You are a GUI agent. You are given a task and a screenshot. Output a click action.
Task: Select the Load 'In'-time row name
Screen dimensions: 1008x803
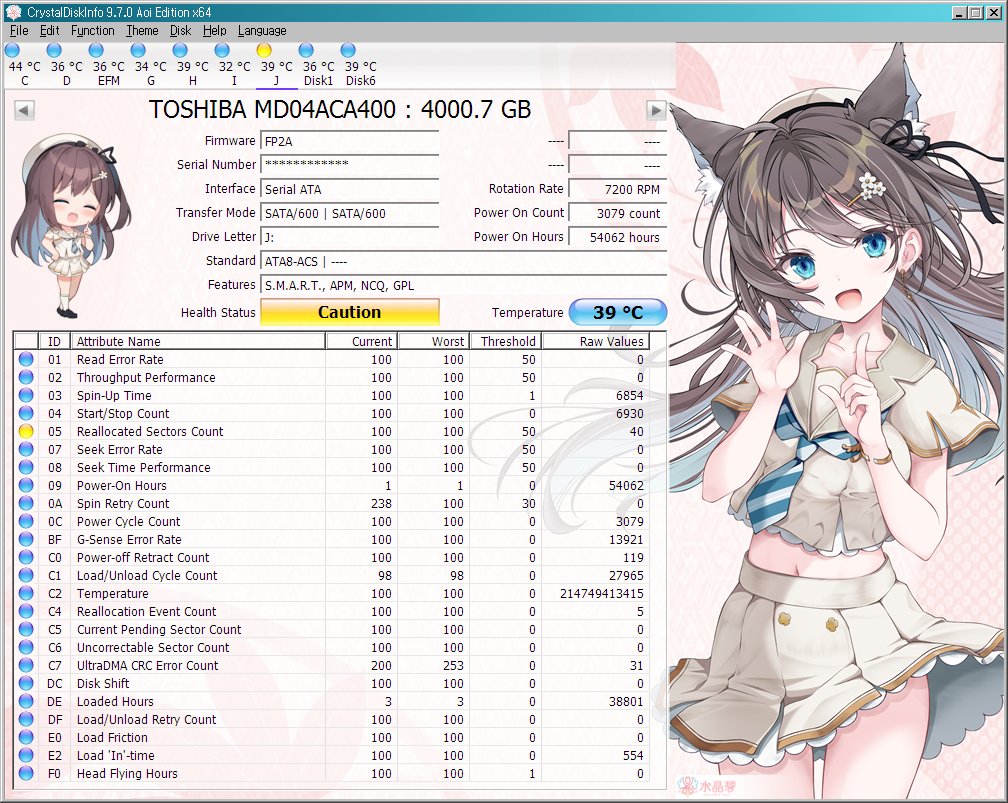[116, 755]
